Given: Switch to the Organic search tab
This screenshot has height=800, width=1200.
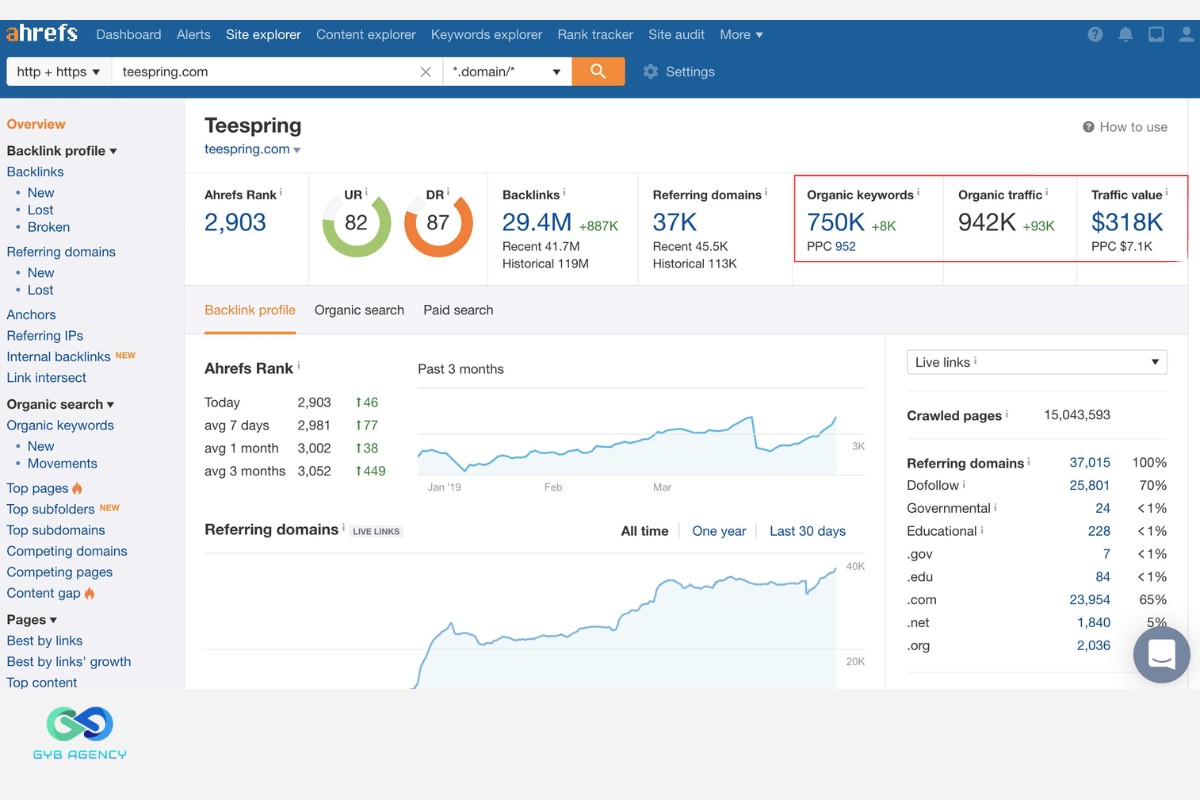Looking at the screenshot, I should tap(359, 310).
